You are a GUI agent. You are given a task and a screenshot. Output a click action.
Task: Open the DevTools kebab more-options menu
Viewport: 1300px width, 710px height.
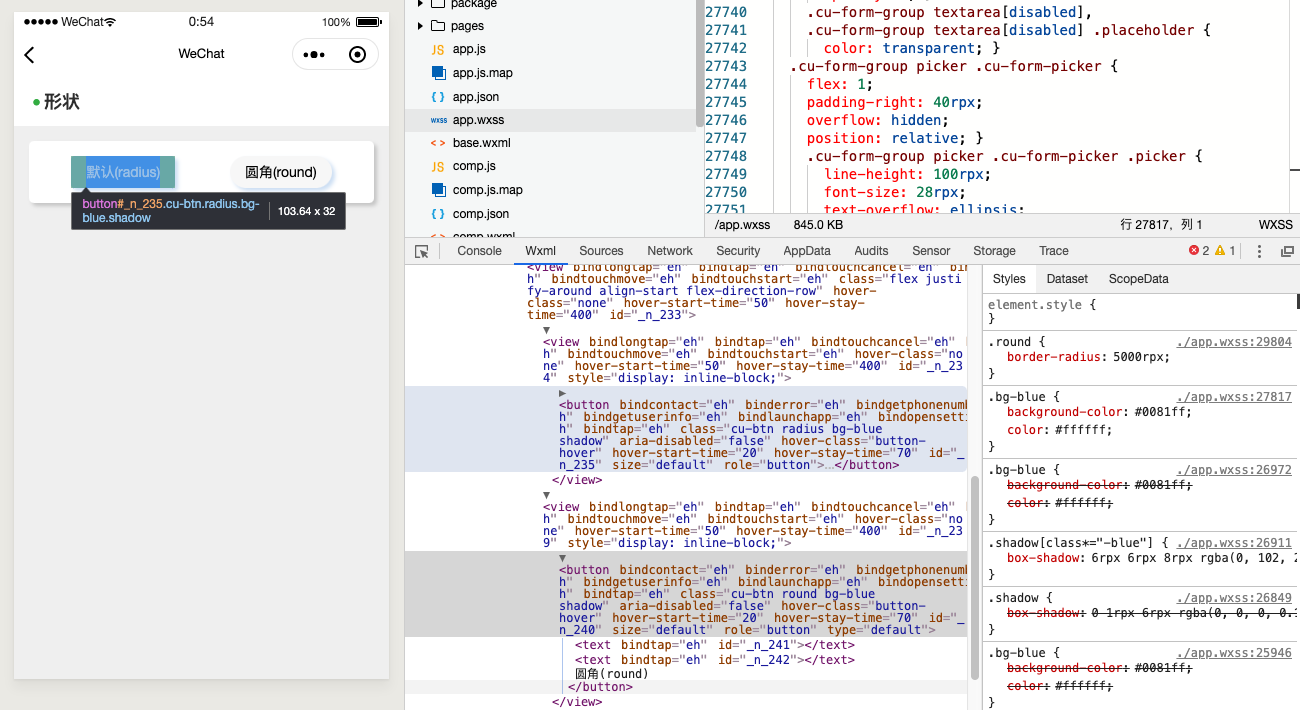[x=1259, y=251]
